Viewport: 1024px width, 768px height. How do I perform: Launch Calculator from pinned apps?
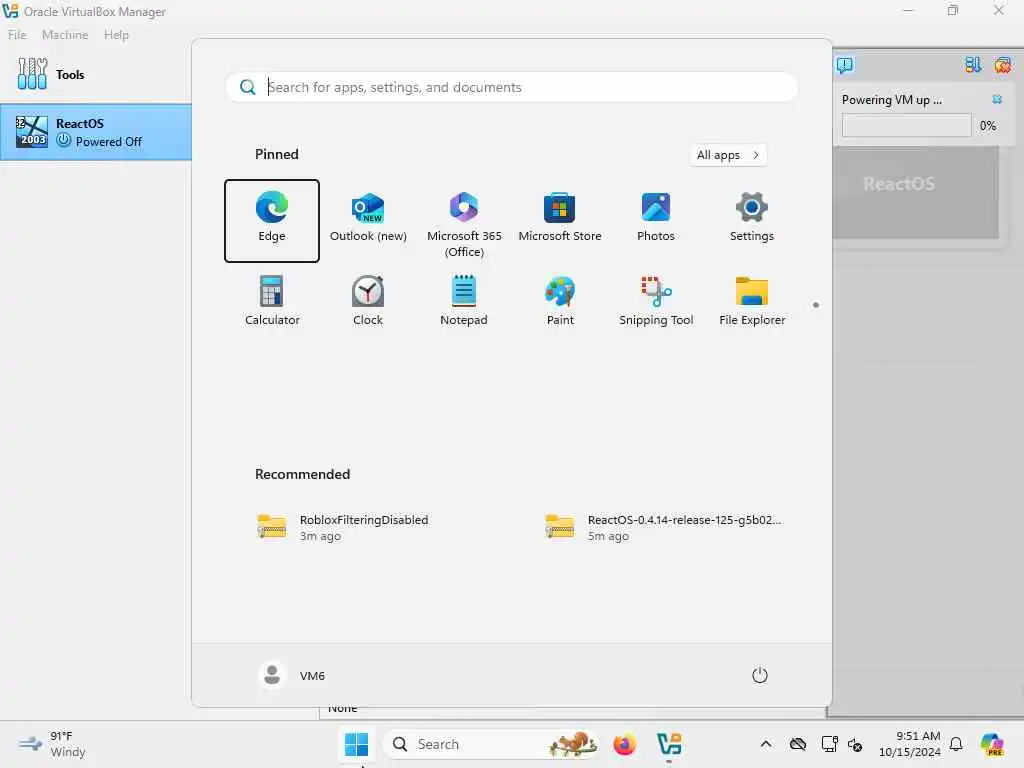[x=272, y=302]
